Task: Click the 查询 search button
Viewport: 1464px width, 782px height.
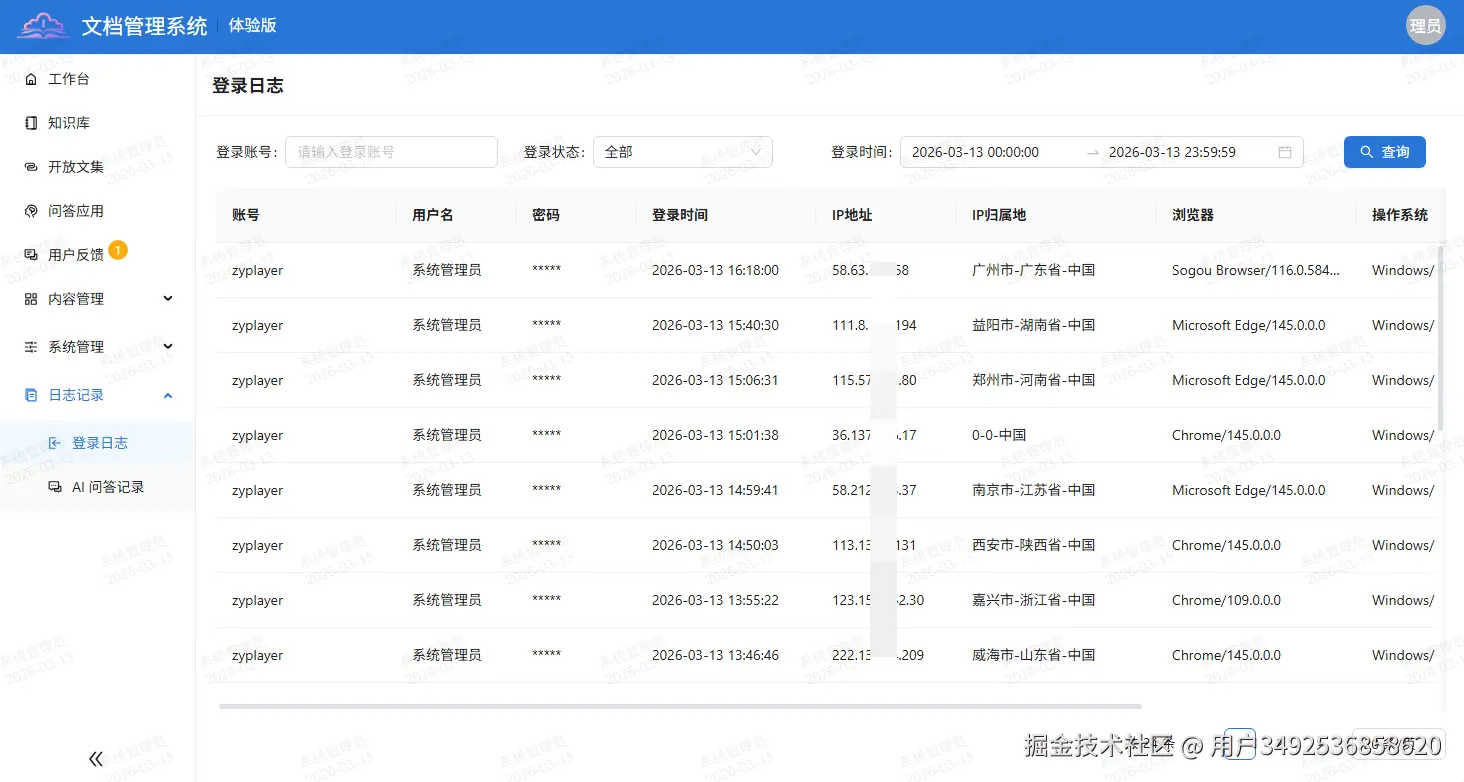Action: tap(1385, 152)
